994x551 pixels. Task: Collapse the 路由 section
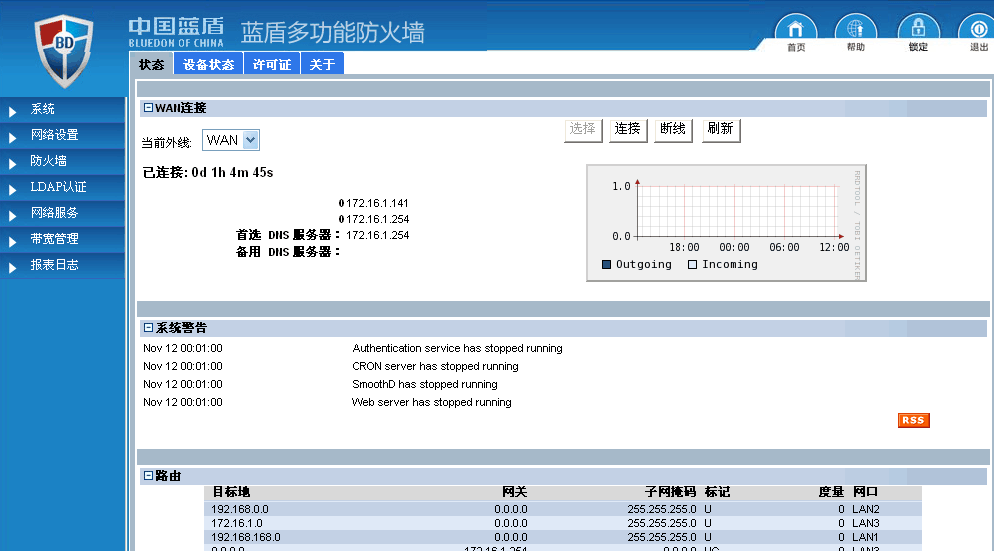coord(148,476)
